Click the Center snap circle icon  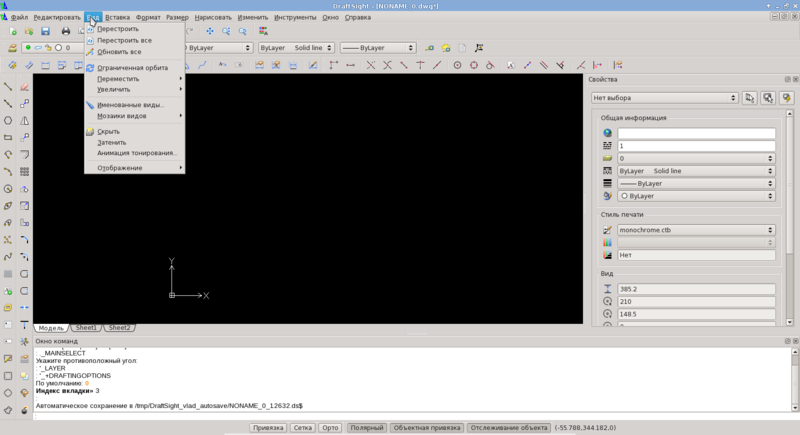point(457,65)
